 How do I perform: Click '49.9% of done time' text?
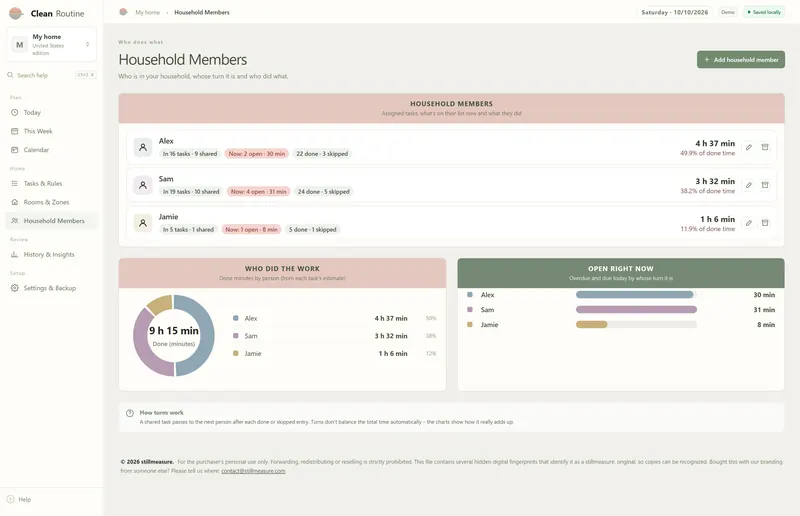pyautogui.click(x=707, y=153)
